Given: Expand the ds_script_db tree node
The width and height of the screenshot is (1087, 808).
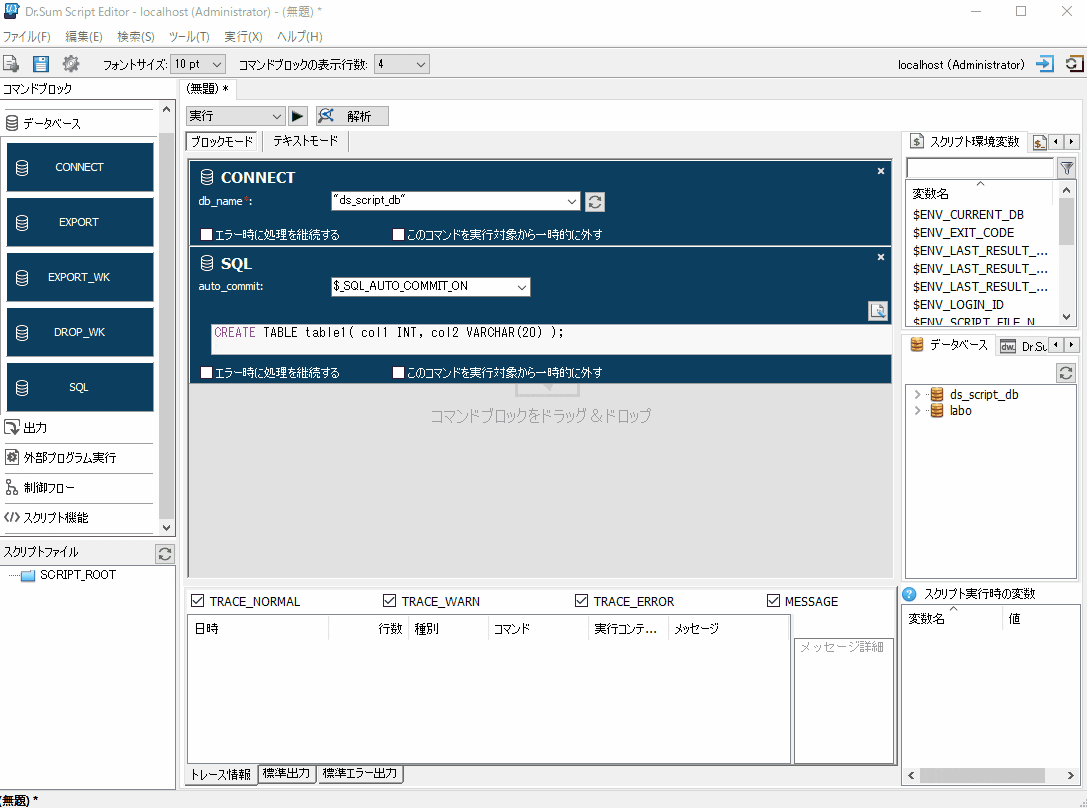Looking at the screenshot, I should pyautogui.click(x=919, y=394).
